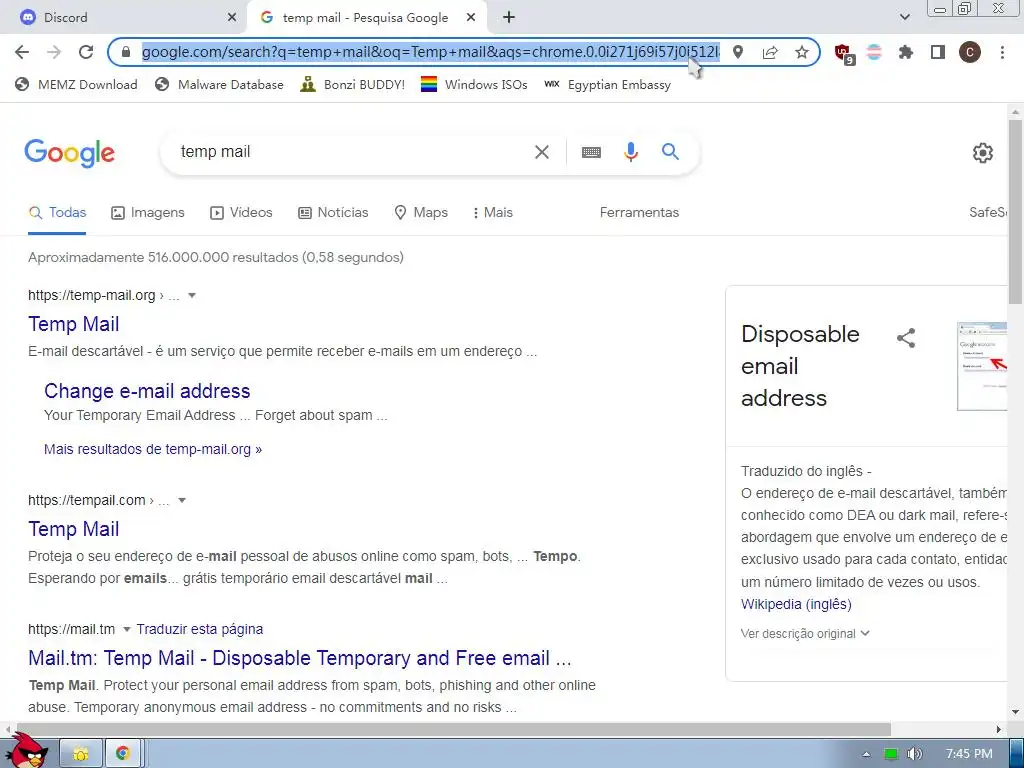The image size is (1024, 768).
Task: Open the volume speaker tray icon
Action: point(914,754)
